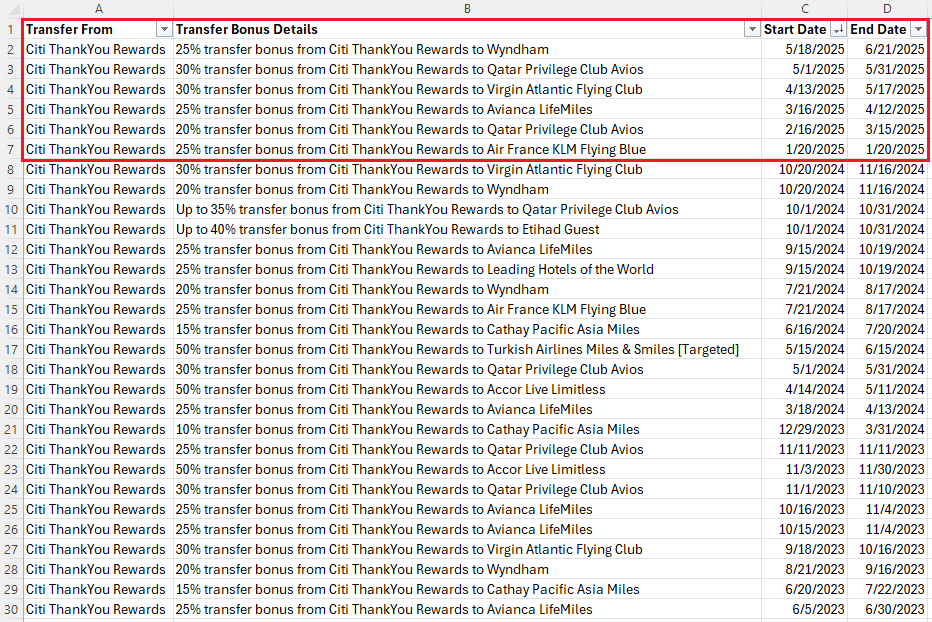Select the start date 10/15/2023 cell
Screen dimensions: 932x622
click(805, 529)
